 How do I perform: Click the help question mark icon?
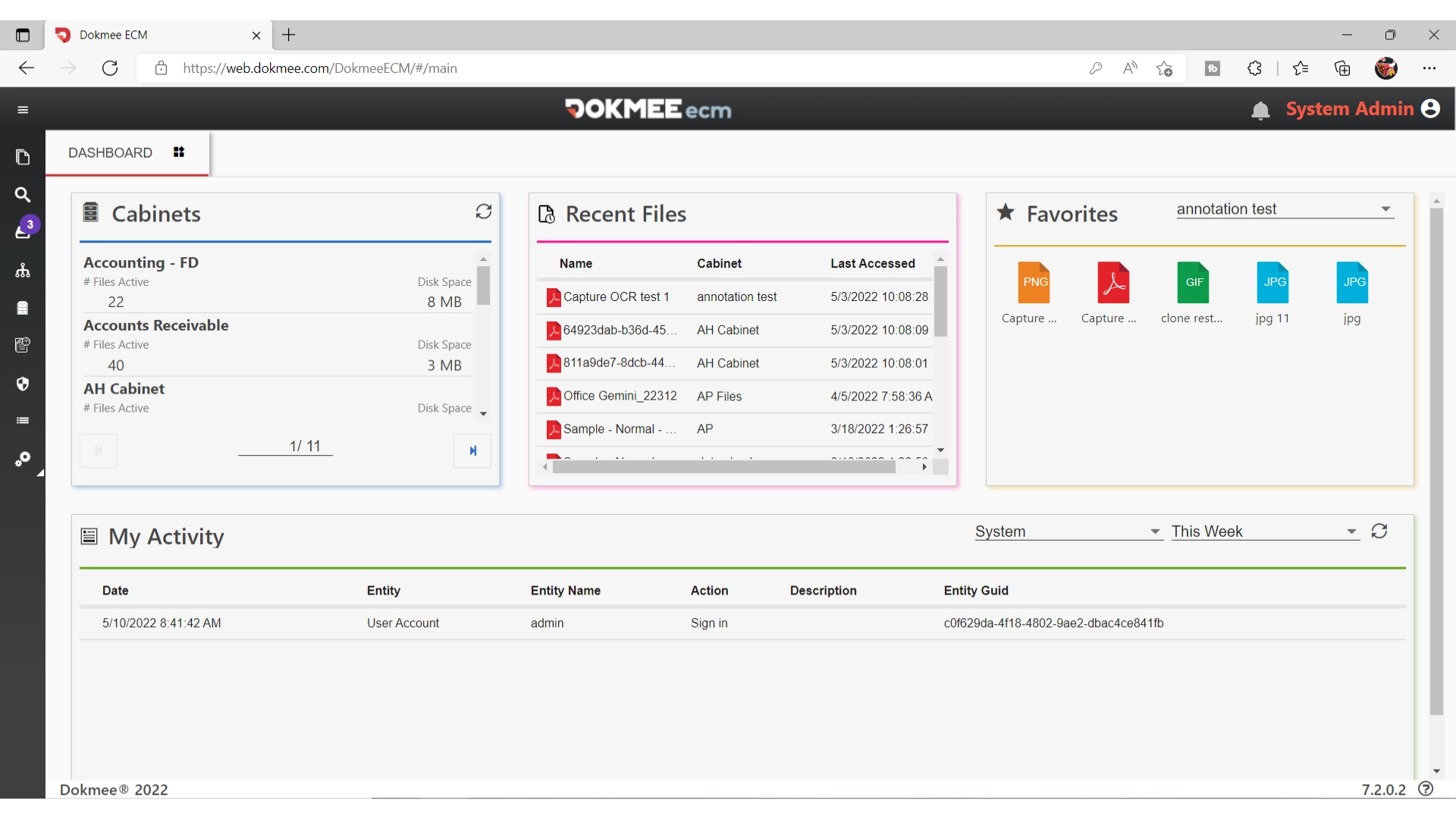[x=1426, y=789]
